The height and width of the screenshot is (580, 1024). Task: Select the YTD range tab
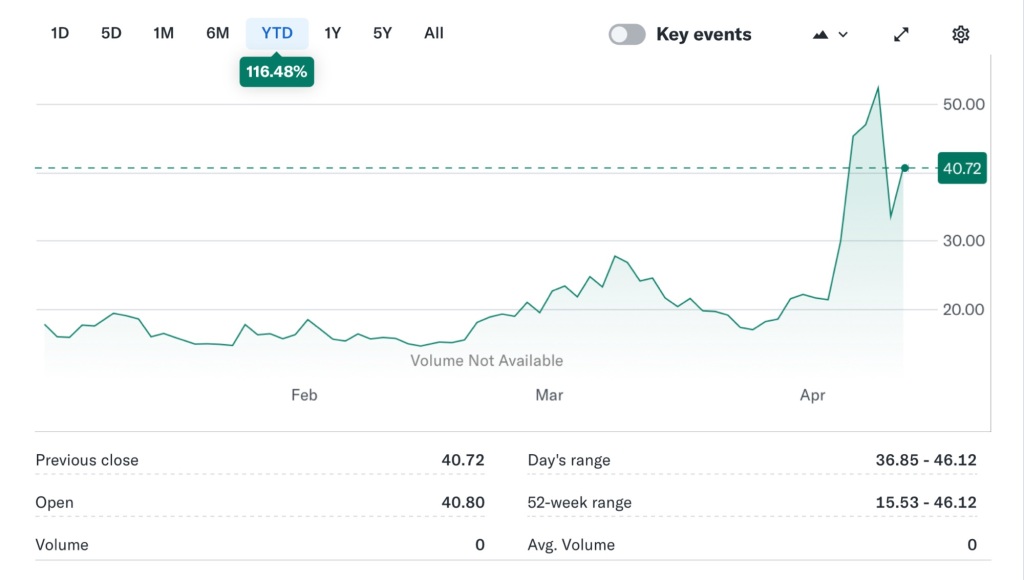[277, 33]
